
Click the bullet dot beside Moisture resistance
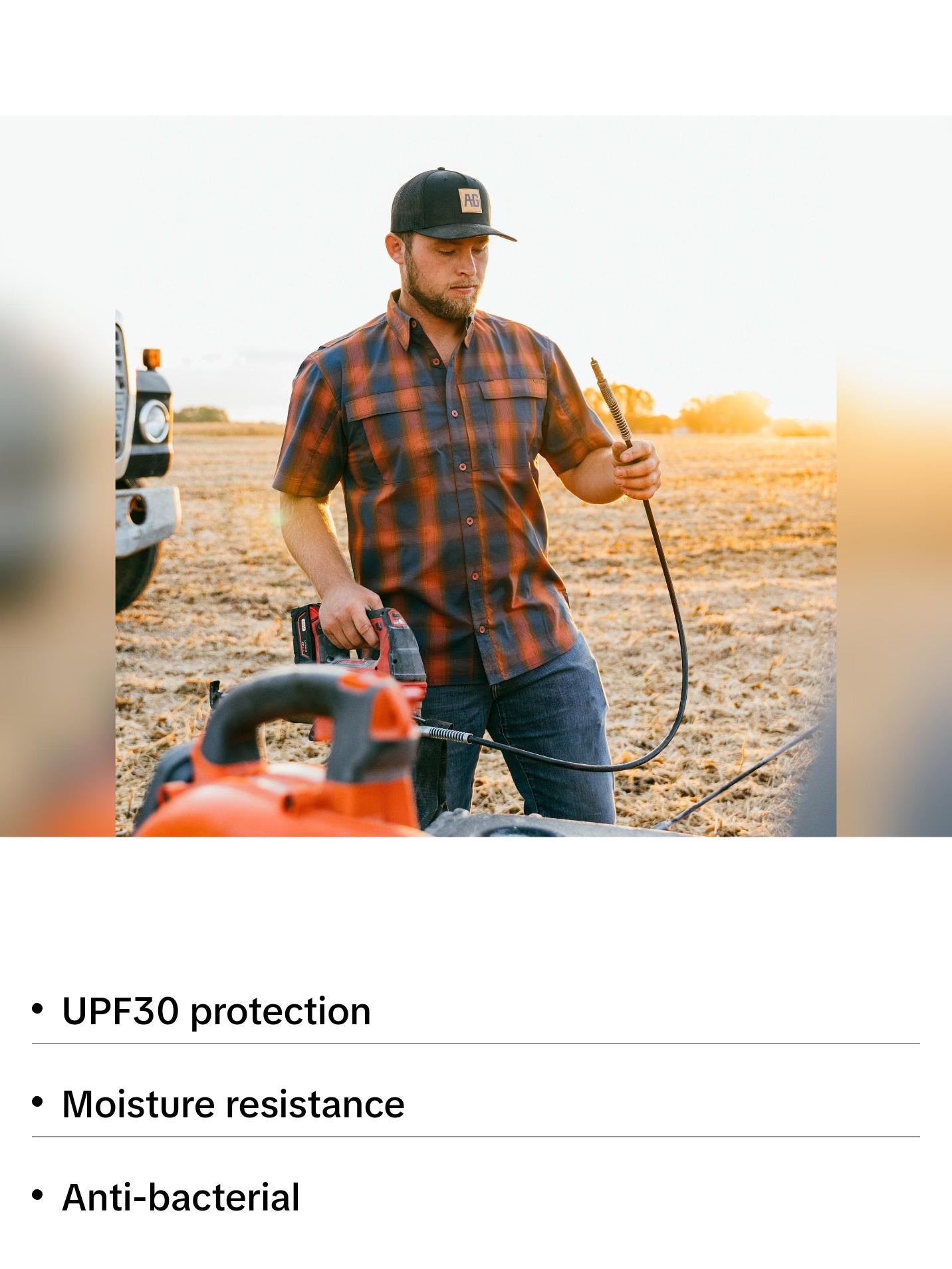(x=37, y=1102)
